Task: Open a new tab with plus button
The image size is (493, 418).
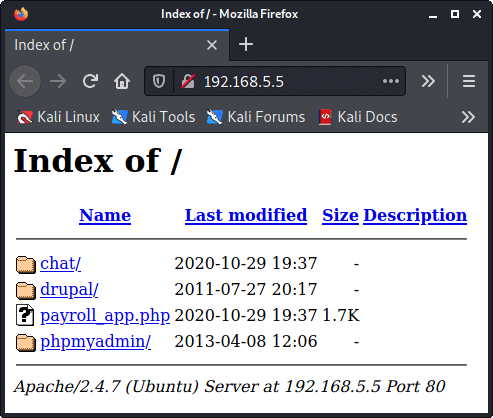Action: [246, 44]
